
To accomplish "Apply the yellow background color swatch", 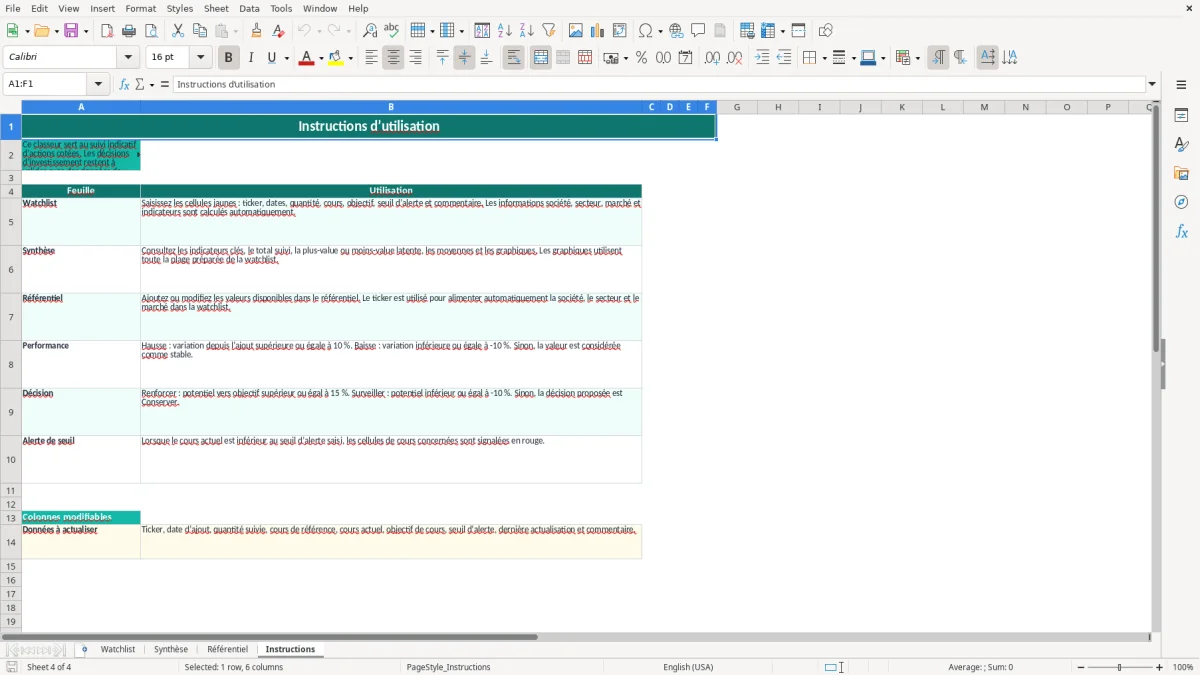I will (335, 58).
